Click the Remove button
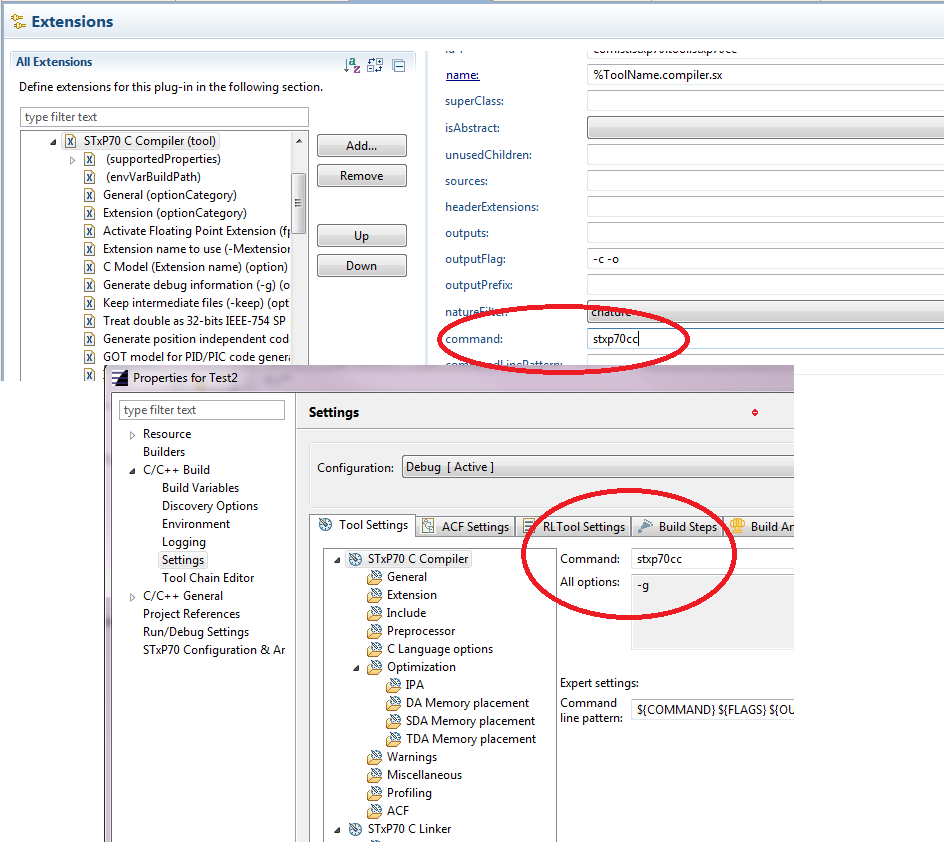 coord(361,176)
